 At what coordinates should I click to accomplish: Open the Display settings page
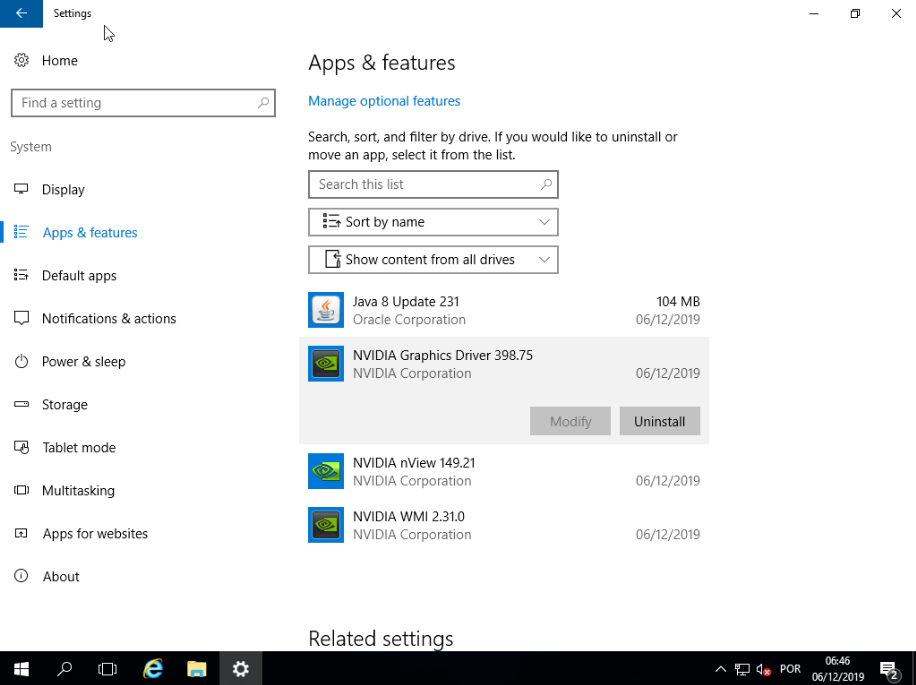(x=63, y=190)
